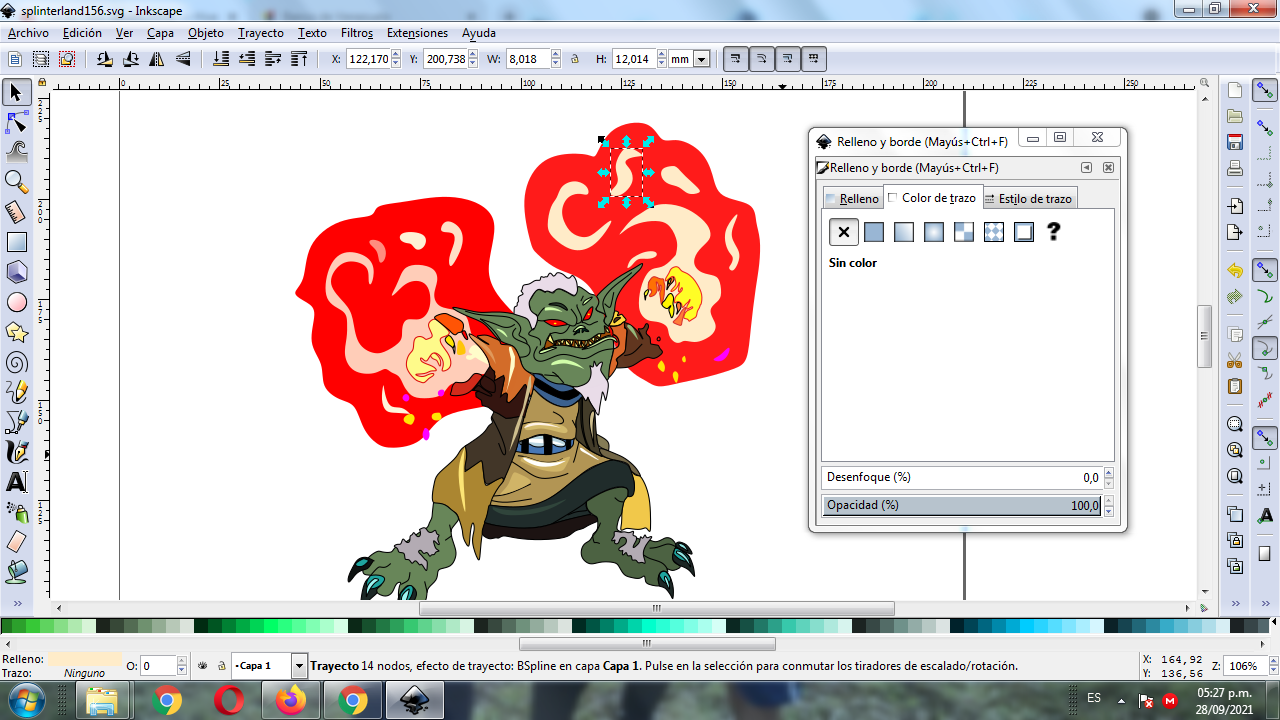Pick the Measure ruler tool
The width and height of the screenshot is (1280, 720).
click(x=16, y=212)
